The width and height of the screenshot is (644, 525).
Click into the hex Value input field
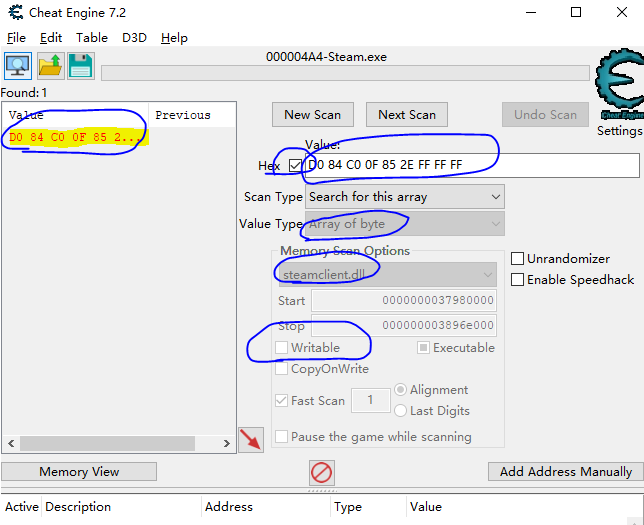[472, 165]
